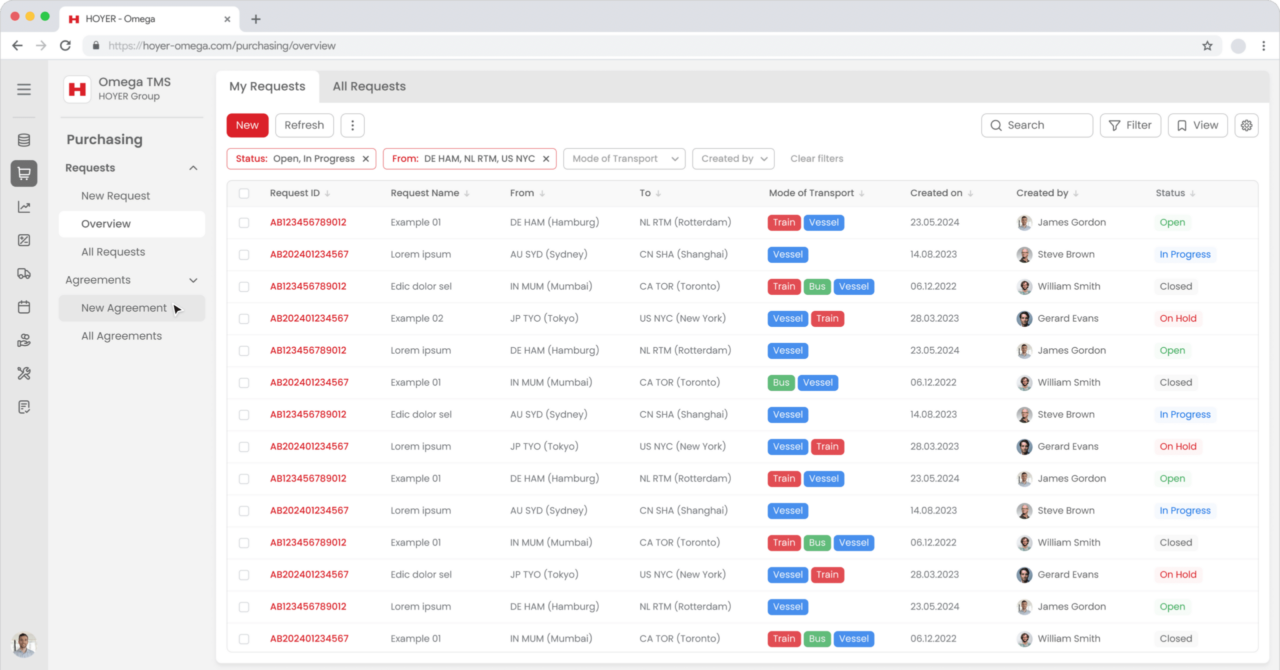Open the Created by filter dropdown
This screenshot has width=1280, height=670.
(733, 159)
